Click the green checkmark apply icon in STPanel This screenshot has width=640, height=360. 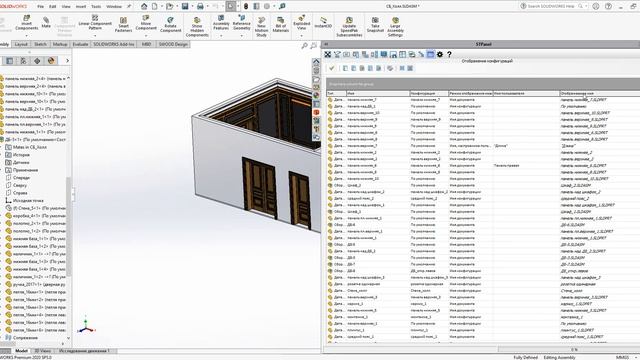(331, 68)
